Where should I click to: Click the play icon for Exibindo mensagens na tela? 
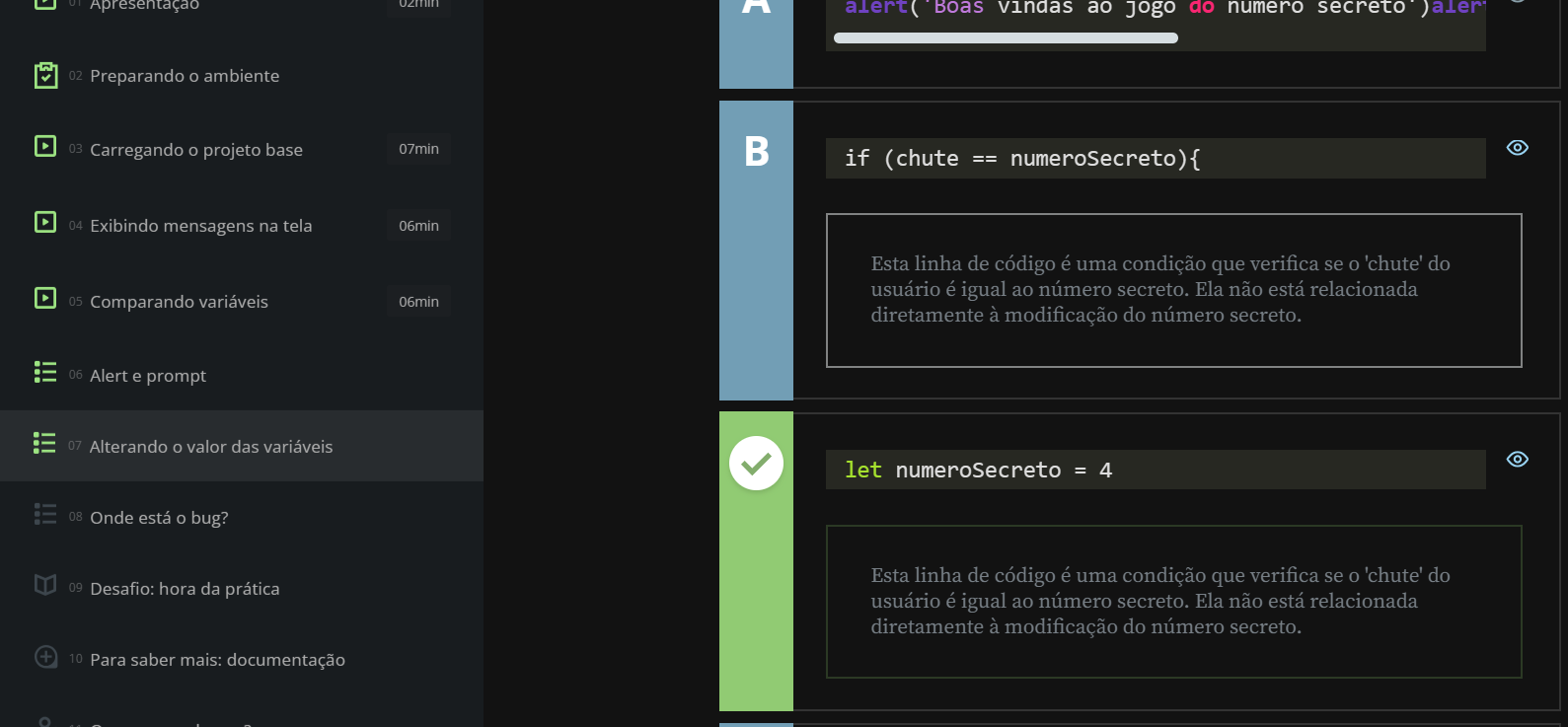(45, 222)
